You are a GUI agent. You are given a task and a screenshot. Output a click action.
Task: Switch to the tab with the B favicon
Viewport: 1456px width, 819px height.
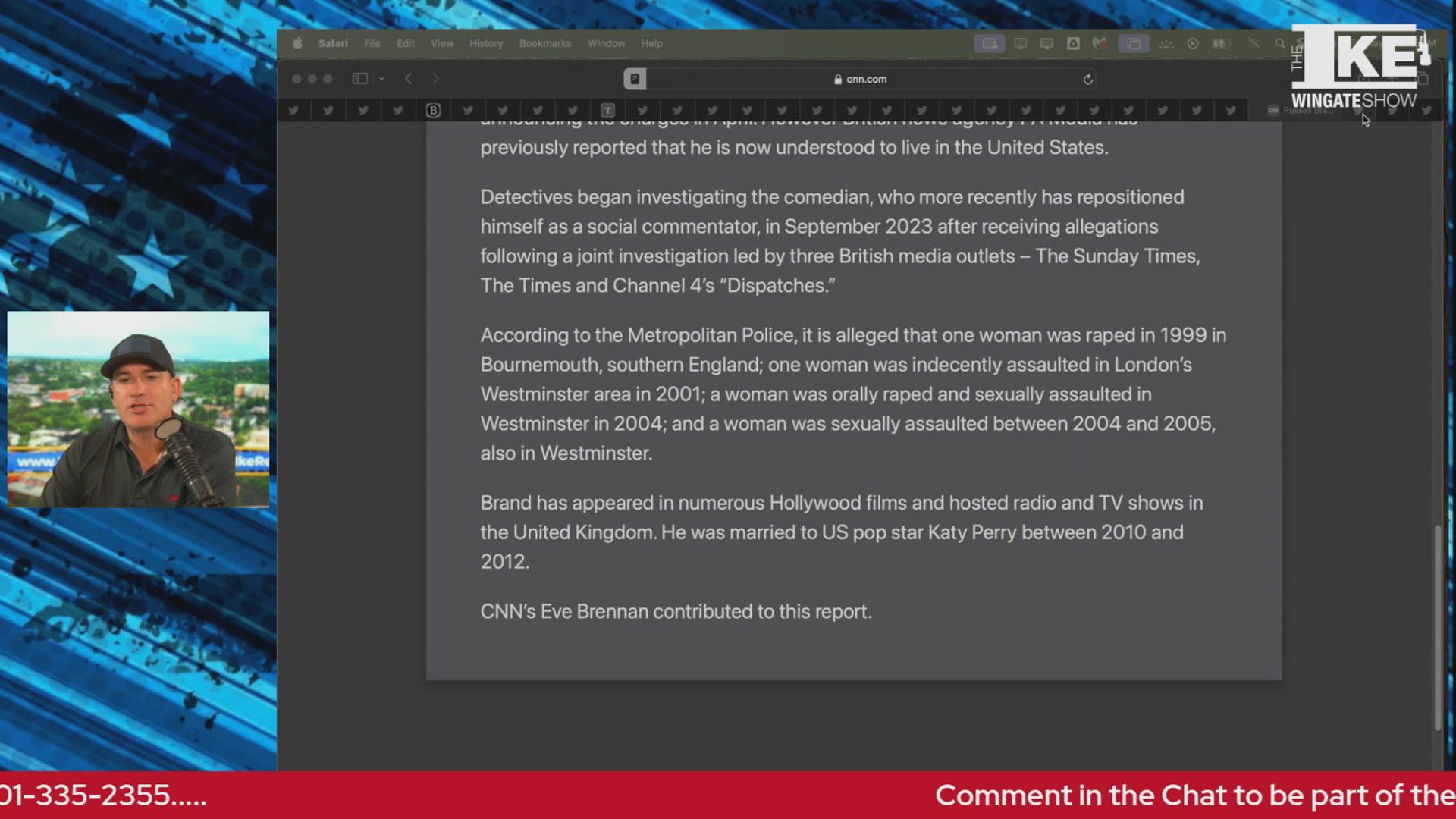[x=433, y=110]
